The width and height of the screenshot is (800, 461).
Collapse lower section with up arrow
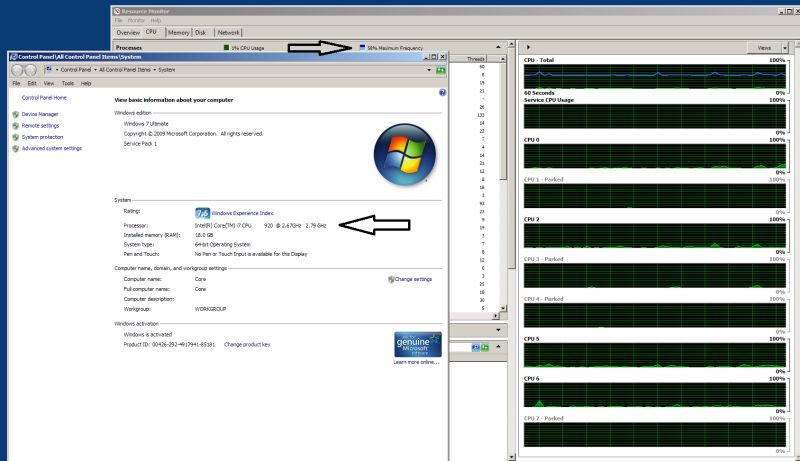pyautogui.click(x=498, y=347)
